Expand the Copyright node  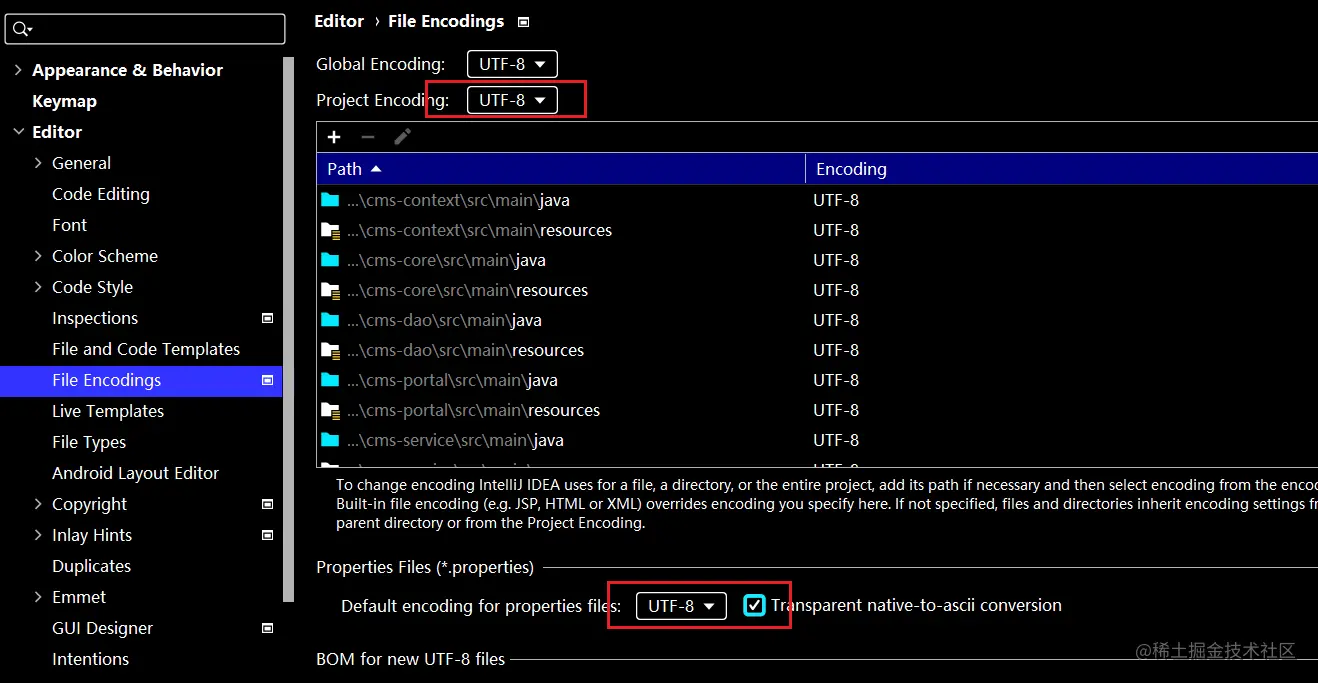point(38,504)
